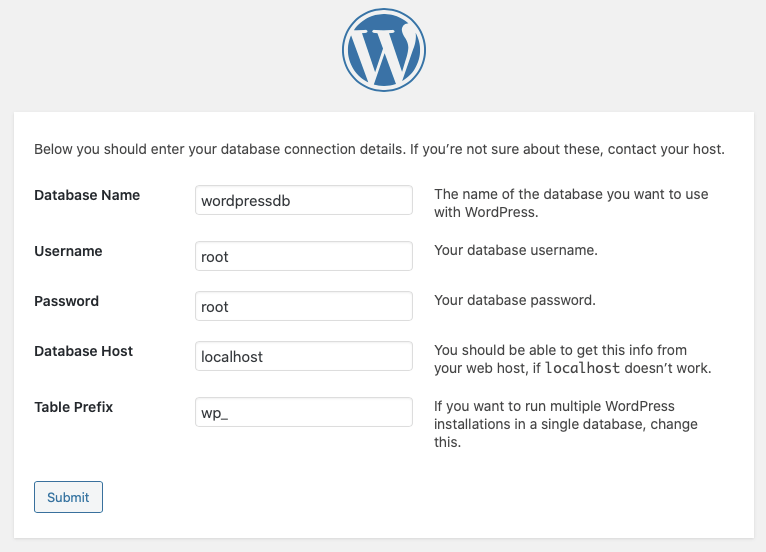This screenshot has height=552, width=766.
Task: Click the "Database Name" field label
Action: (x=87, y=195)
